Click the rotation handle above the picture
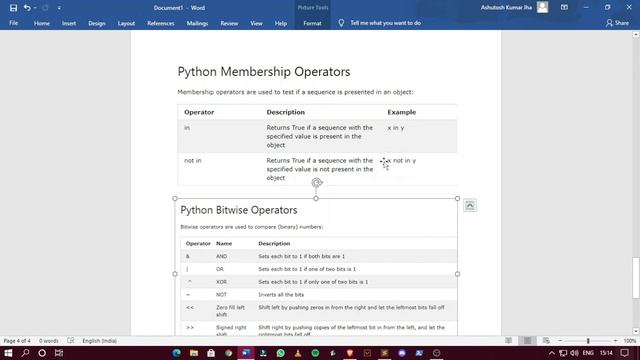 pos(317,182)
